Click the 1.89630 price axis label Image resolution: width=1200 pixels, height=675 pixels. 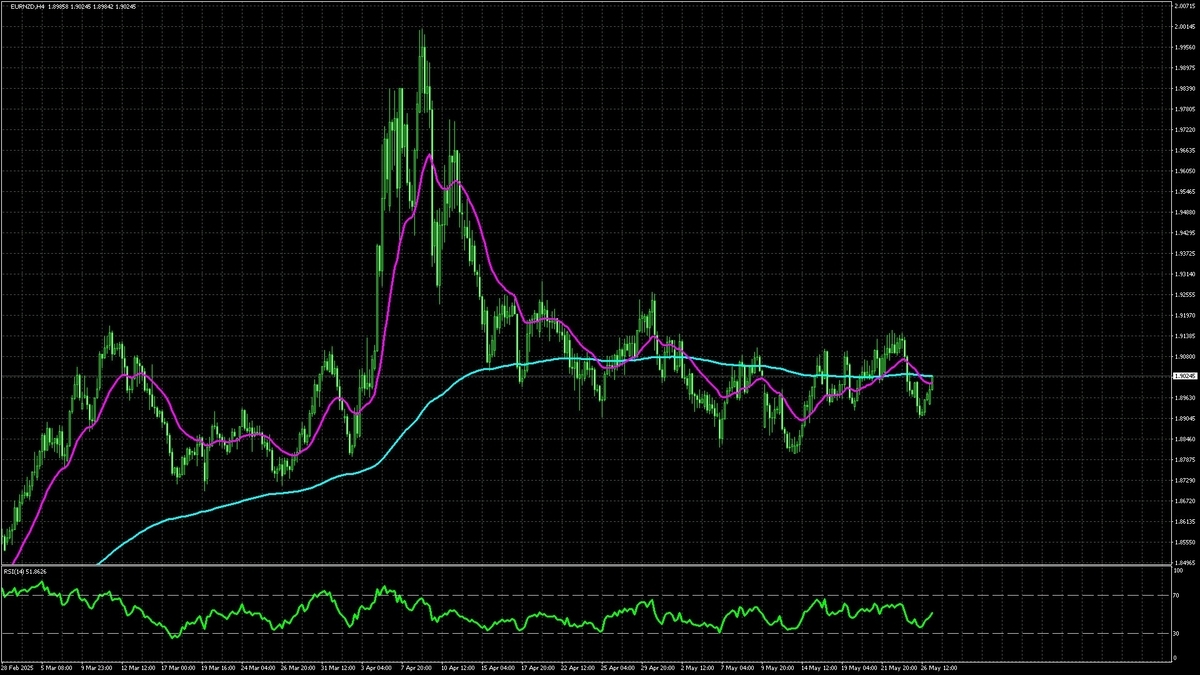tap(1185, 398)
